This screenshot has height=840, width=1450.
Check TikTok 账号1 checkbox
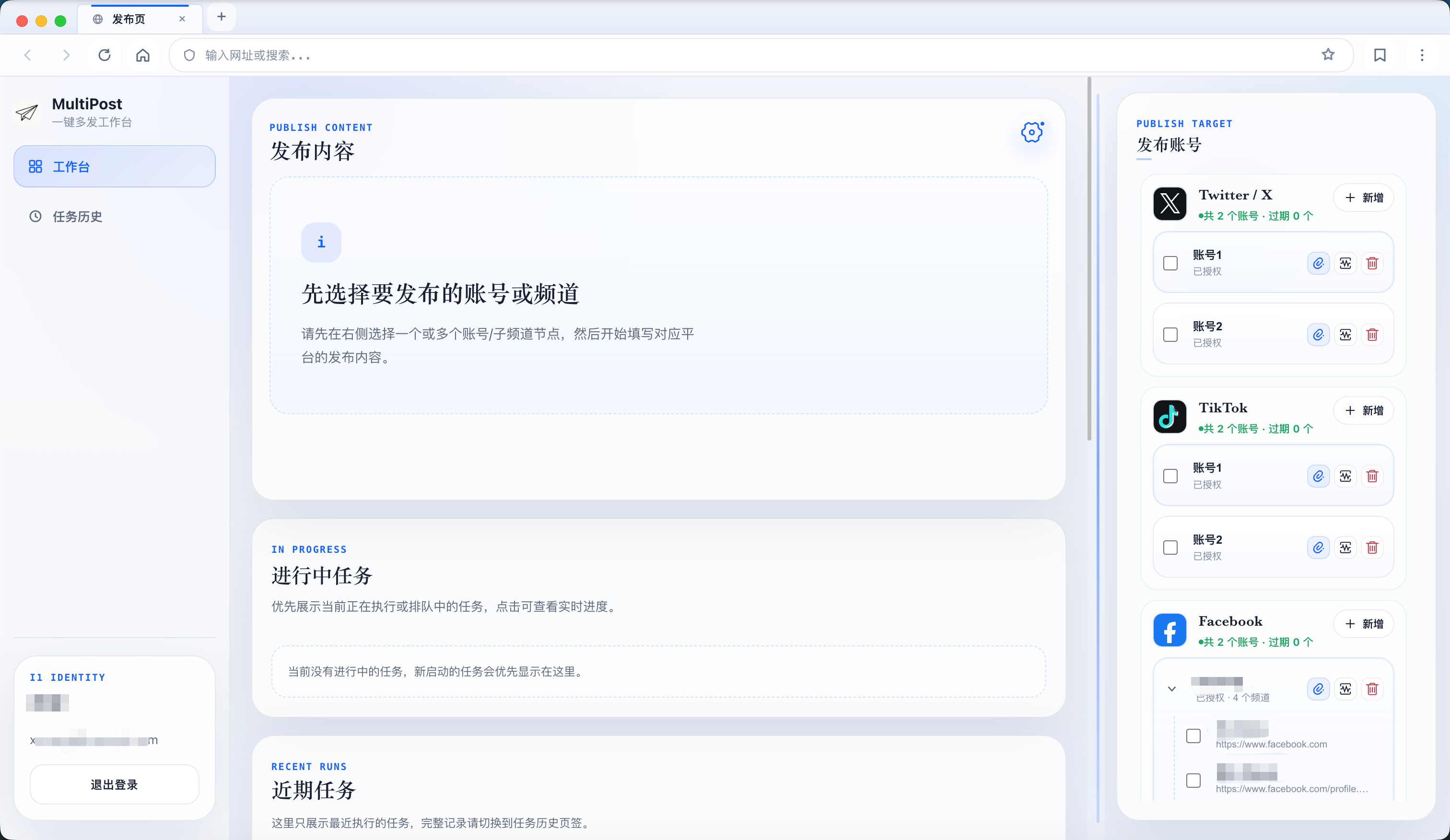tap(1170, 477)
